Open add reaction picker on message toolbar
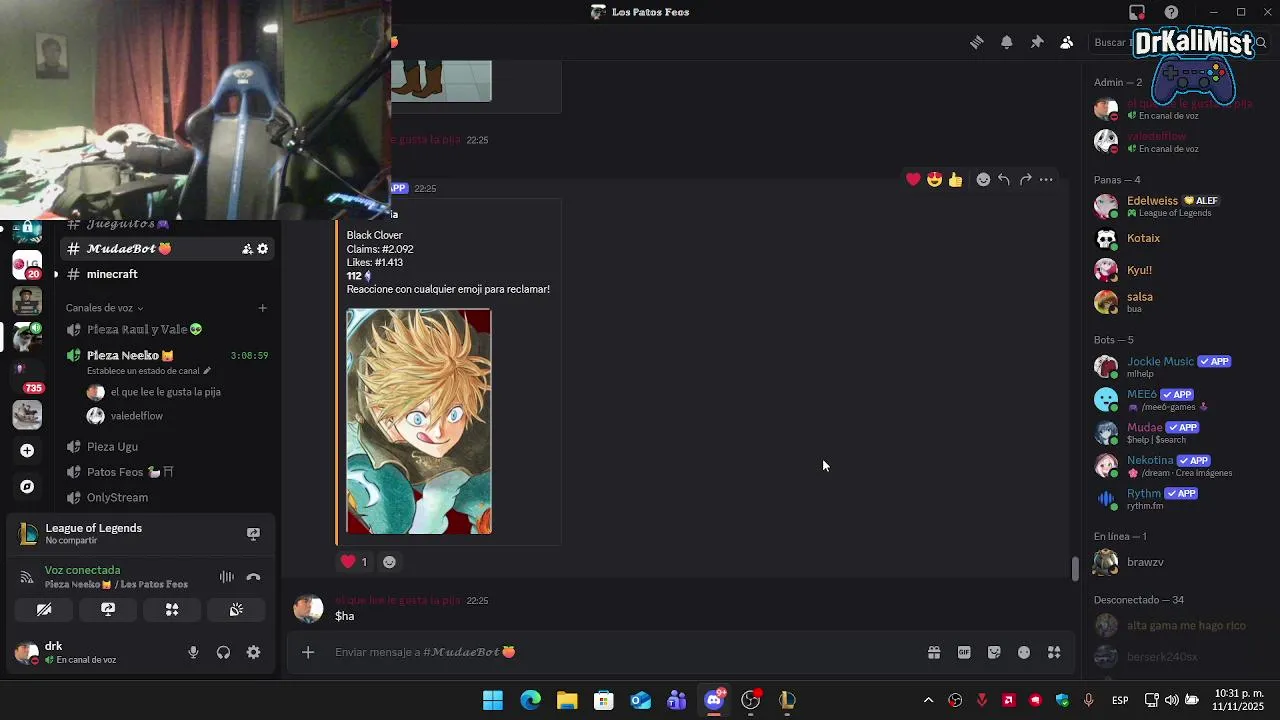Screen dimensions: 1280x720 point(983,179)
